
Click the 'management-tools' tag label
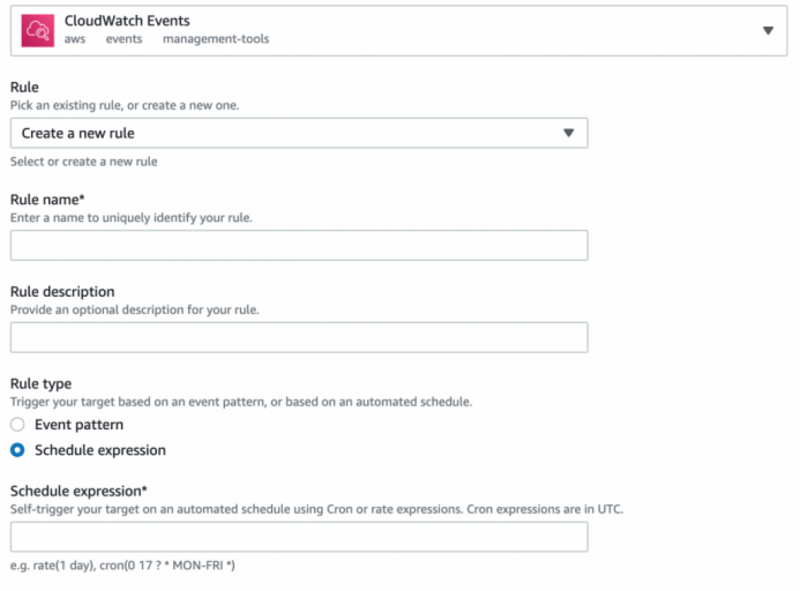coord(215,40)
